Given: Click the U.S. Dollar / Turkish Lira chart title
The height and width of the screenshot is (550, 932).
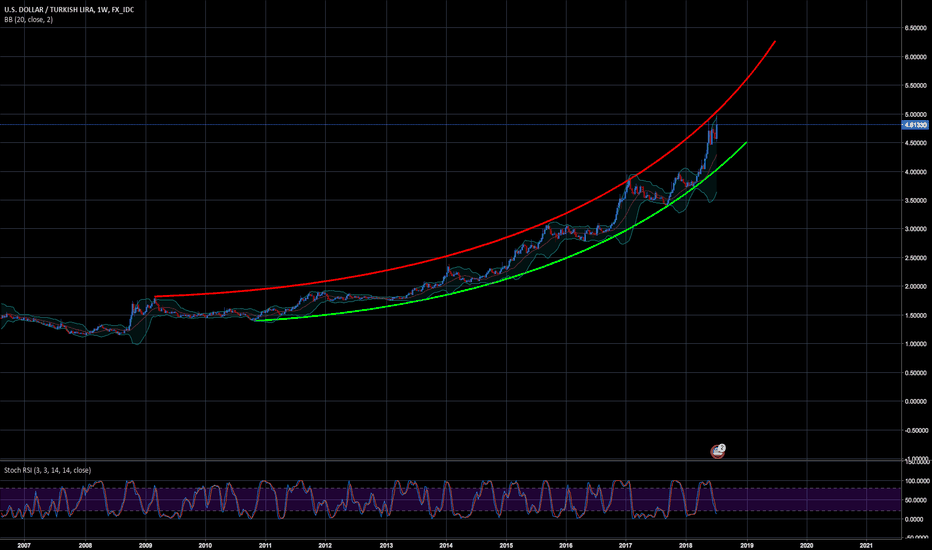Looking at the screenshot, I should point(70,10).
